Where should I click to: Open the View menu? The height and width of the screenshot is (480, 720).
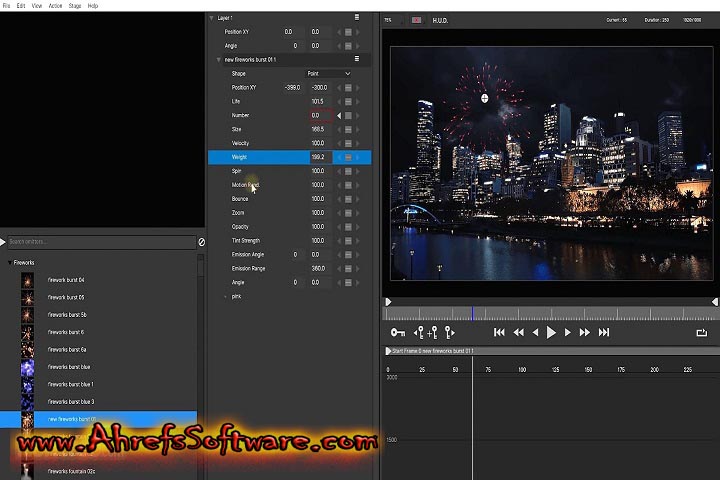[x=37, y=6]
